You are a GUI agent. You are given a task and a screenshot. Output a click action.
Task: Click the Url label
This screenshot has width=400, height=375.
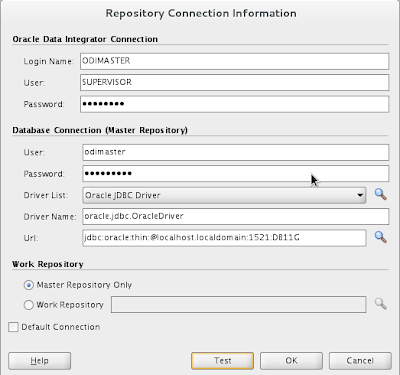(x=31, y=238)
